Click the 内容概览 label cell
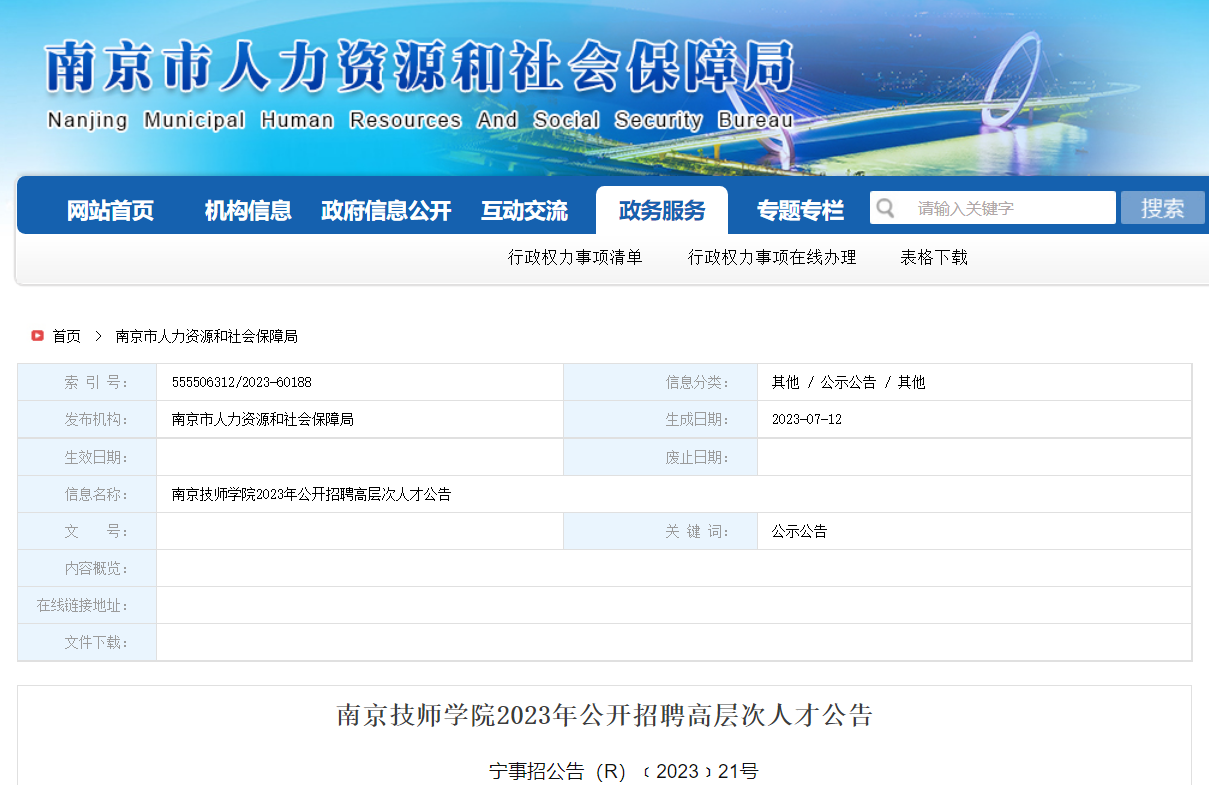 [x=87, y=568]
